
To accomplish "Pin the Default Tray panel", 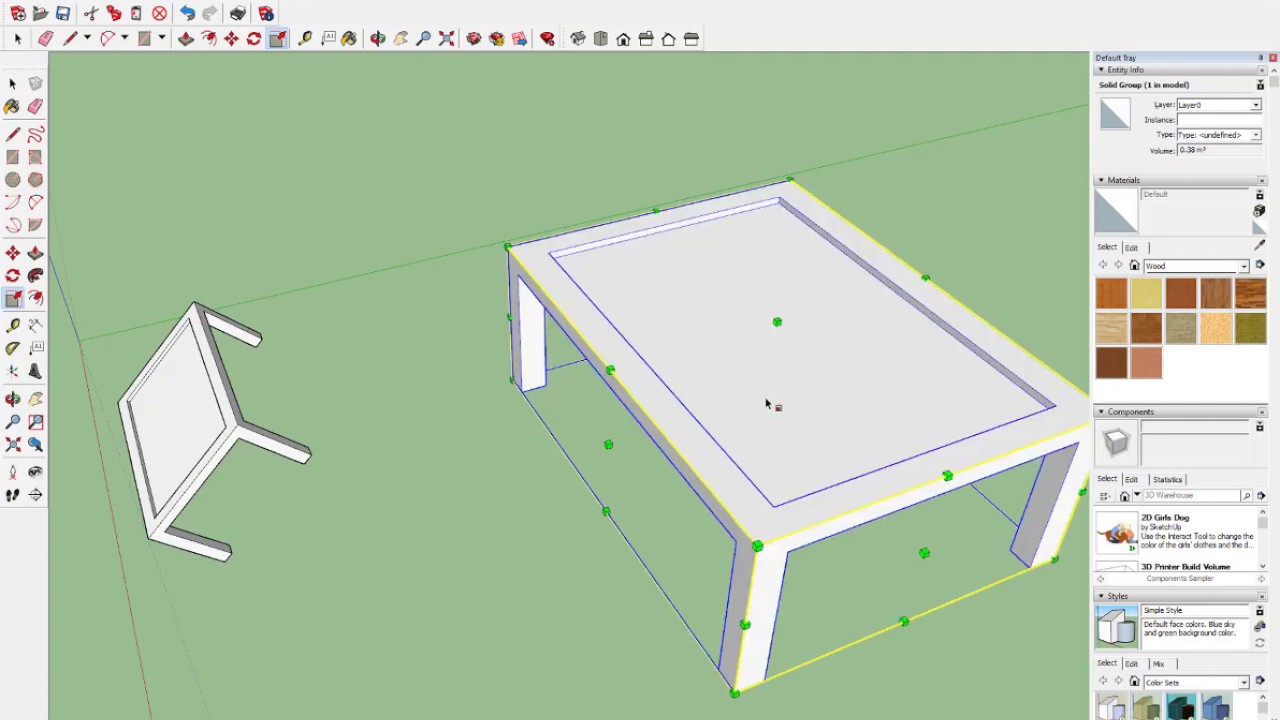I will point(1261,58).
